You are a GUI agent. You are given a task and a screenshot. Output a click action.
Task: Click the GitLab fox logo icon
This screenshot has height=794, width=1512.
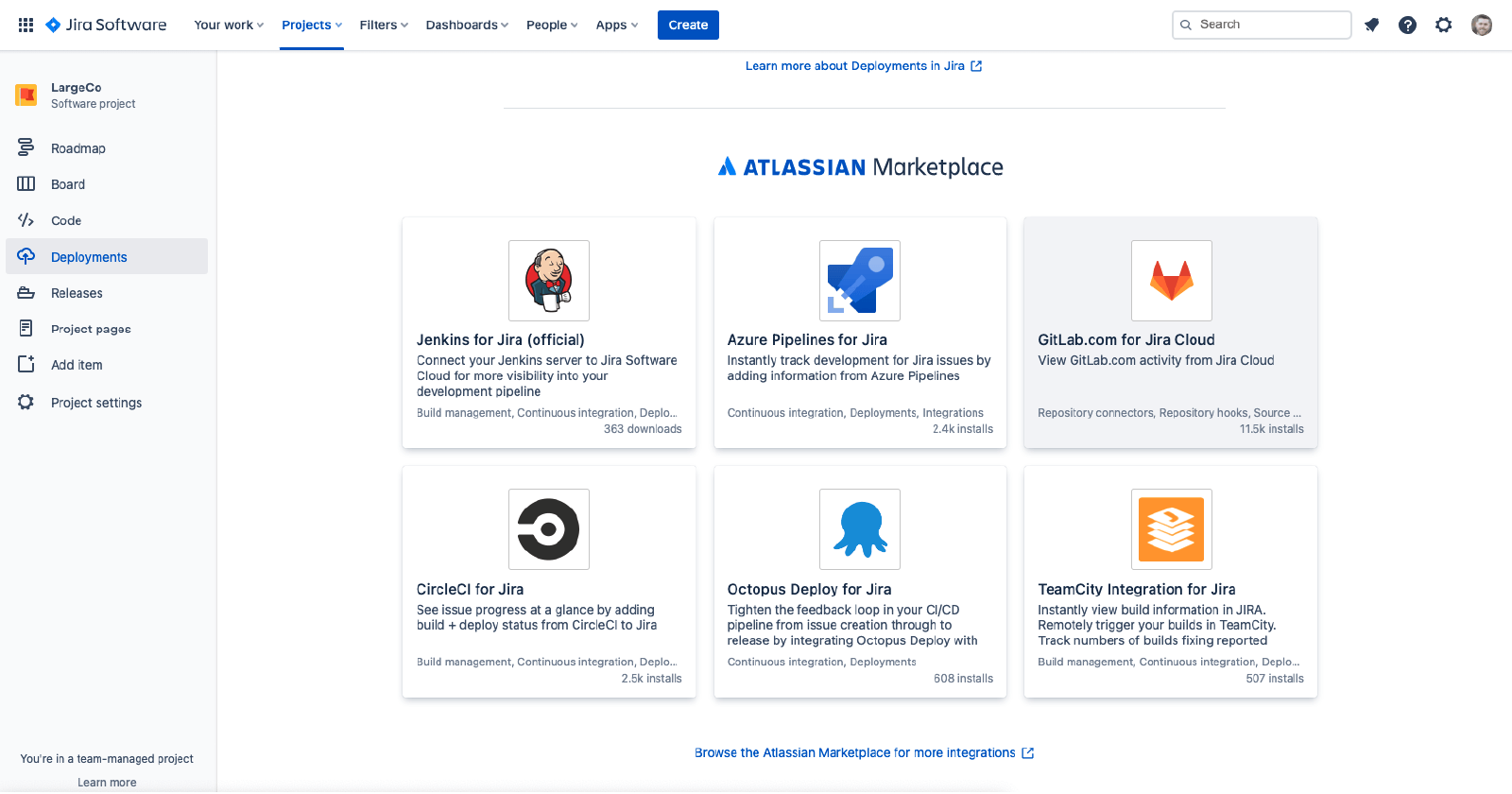(1171, 281)
